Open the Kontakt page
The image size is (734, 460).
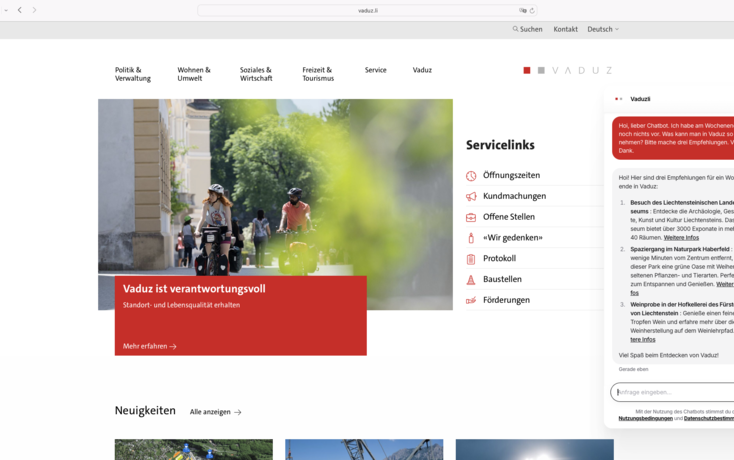565,29
